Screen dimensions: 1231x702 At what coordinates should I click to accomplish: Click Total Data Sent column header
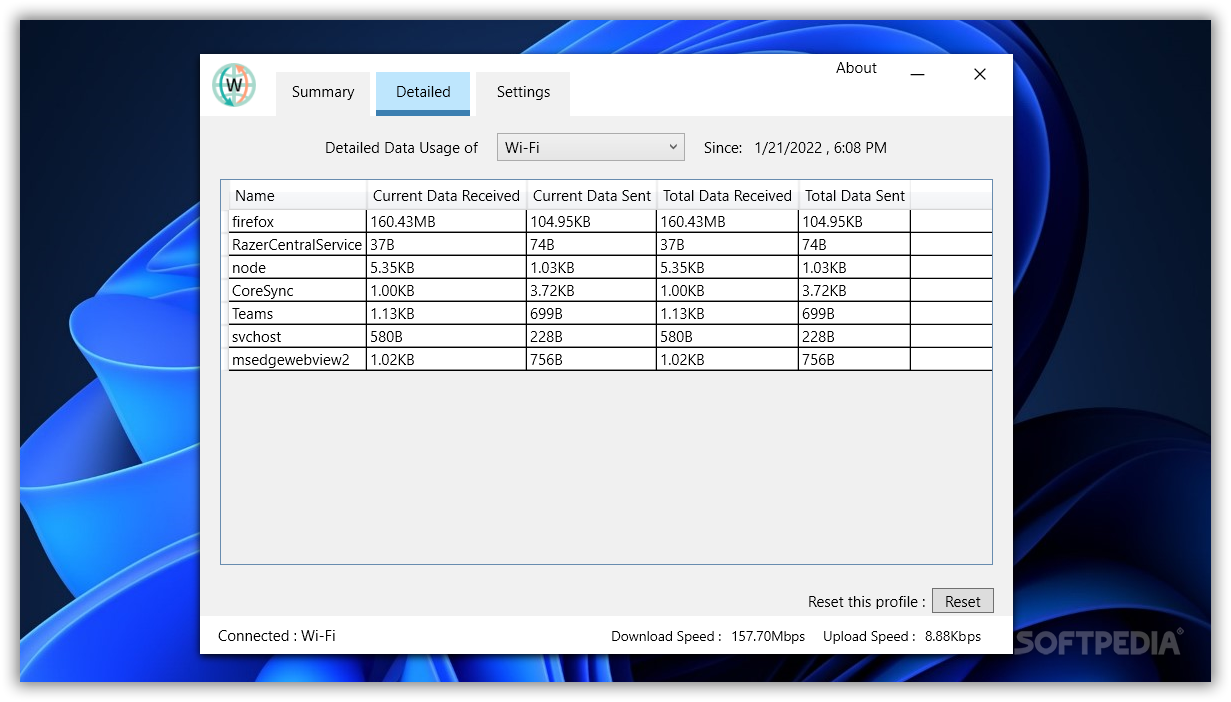coord(855,196)
